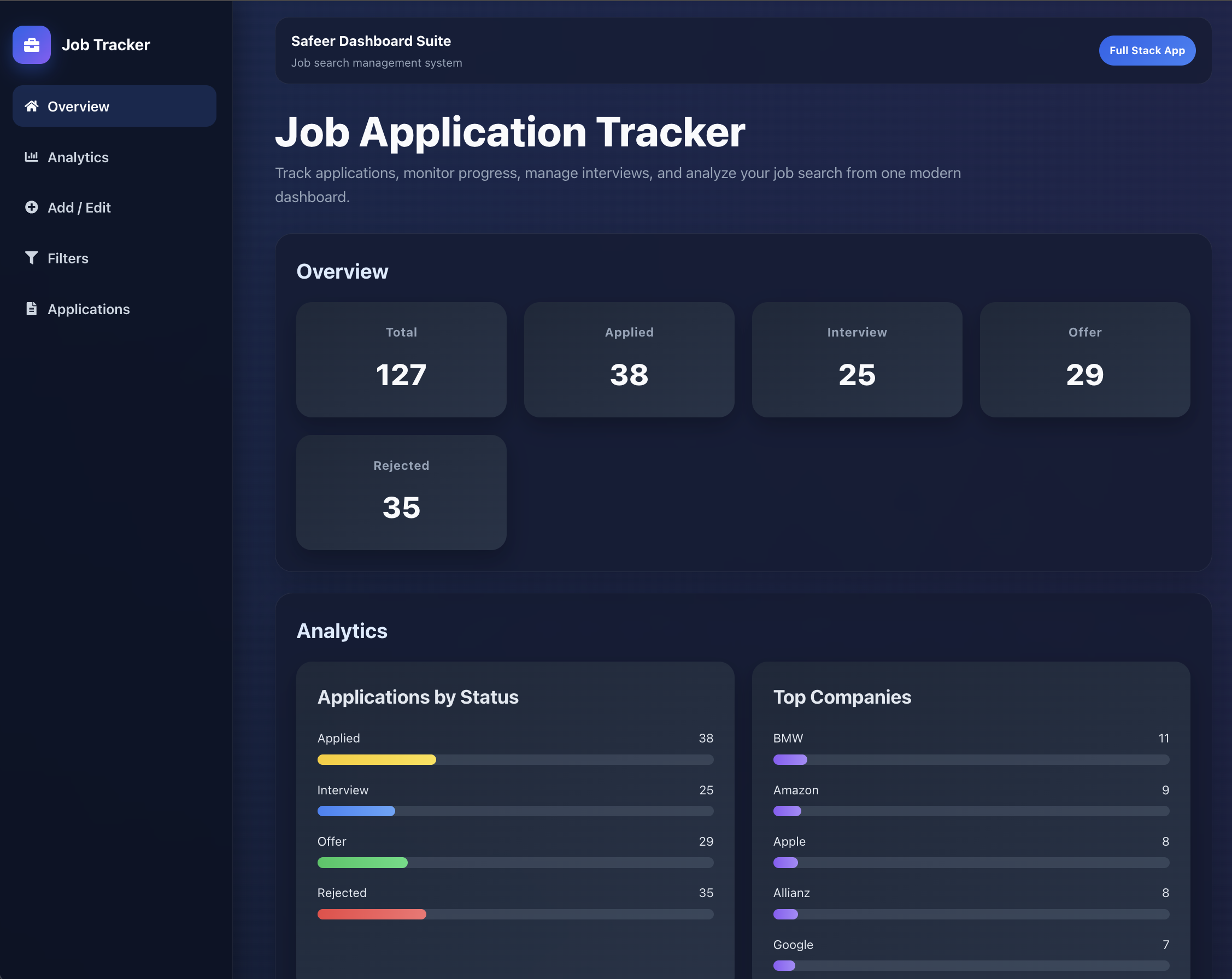1232x979 pixels.
Task: Click the Amazon company progress bar
Action: pyautogui.click(x=971, y=811)
